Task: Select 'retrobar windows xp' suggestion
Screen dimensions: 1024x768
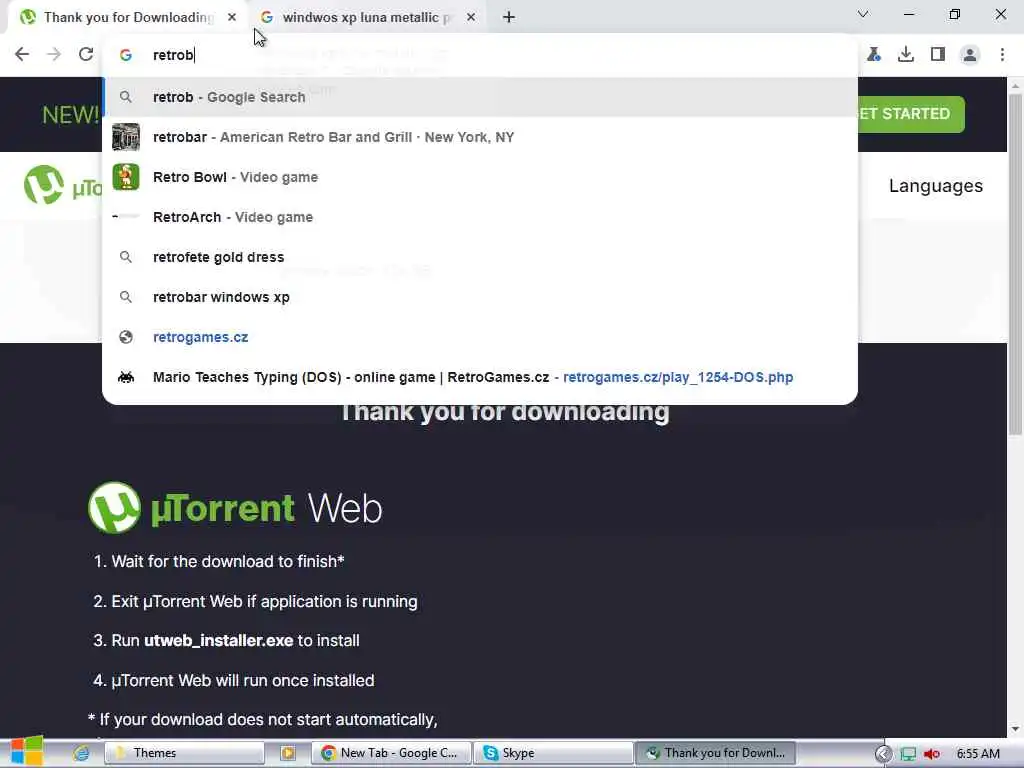Action: (x=480, y=297)
